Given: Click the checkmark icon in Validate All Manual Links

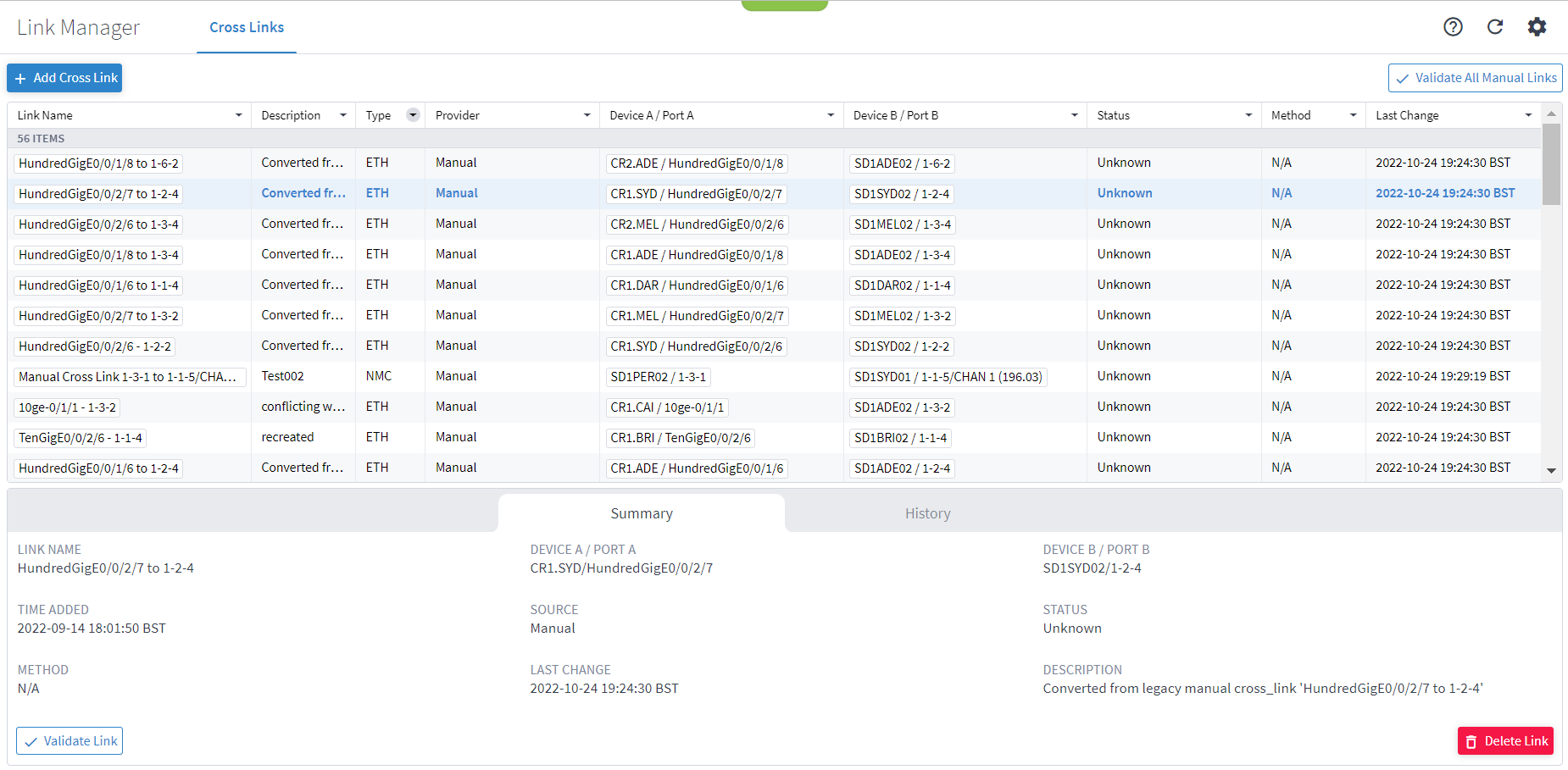Looking at the screenshot, I should pos(1403,78).
